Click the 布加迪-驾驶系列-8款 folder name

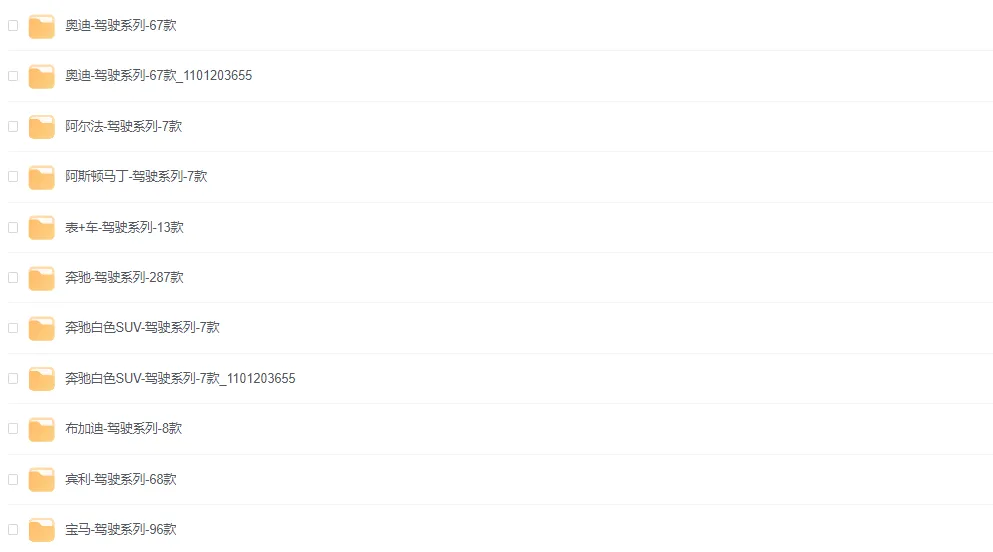(x=124, y=429)
